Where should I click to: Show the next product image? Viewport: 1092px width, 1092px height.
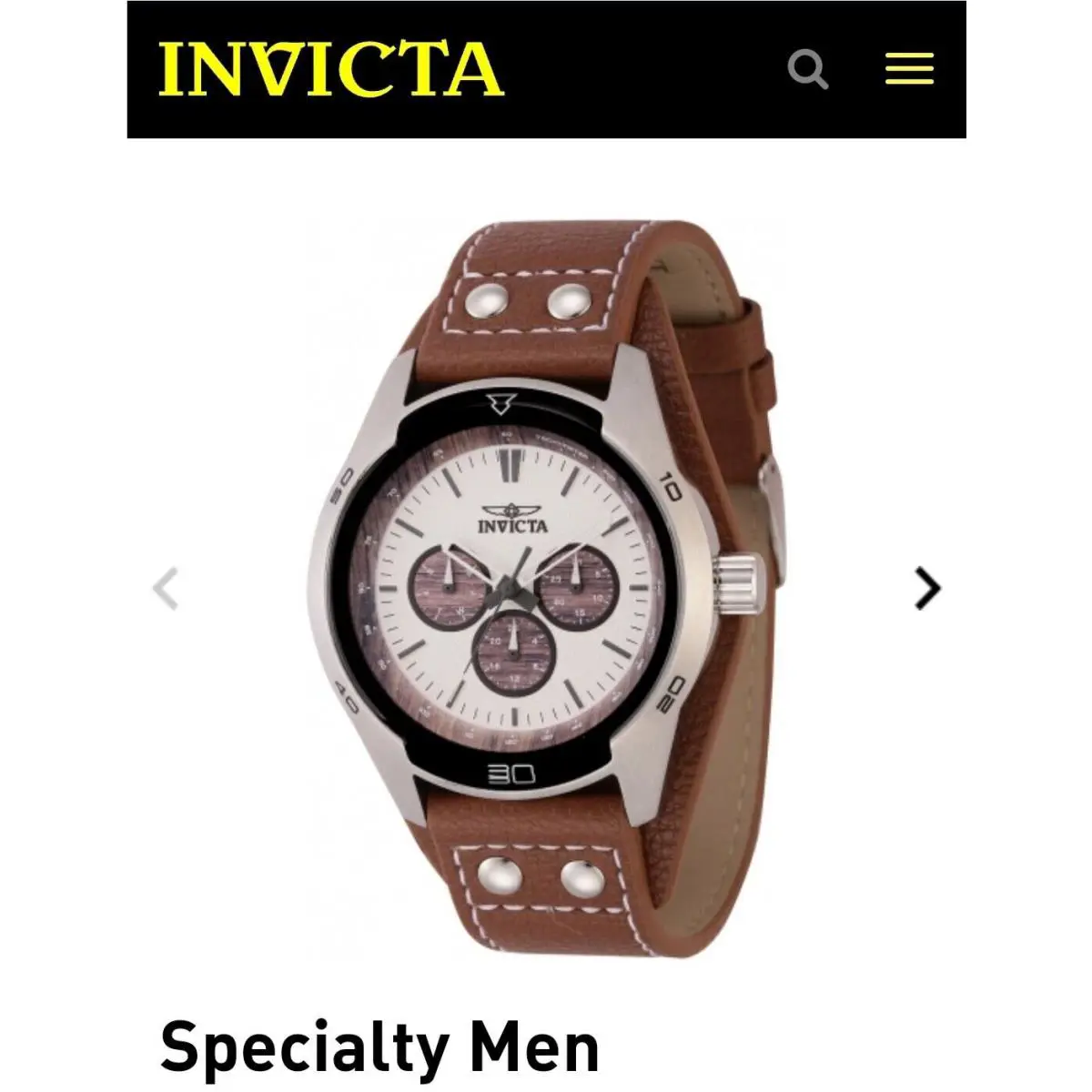[x=926, y=588]
